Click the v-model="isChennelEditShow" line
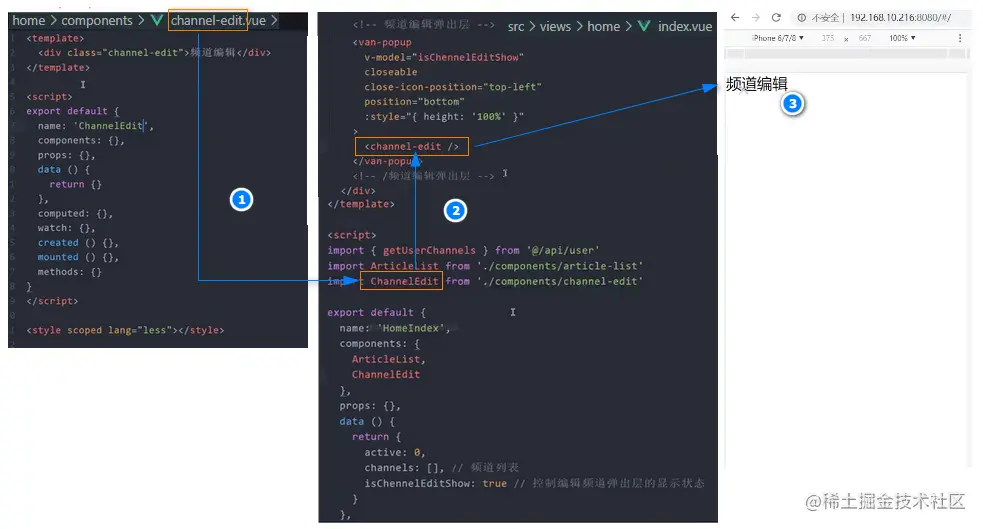The width and height of the screenshot is (983, 529). [444, 57]
